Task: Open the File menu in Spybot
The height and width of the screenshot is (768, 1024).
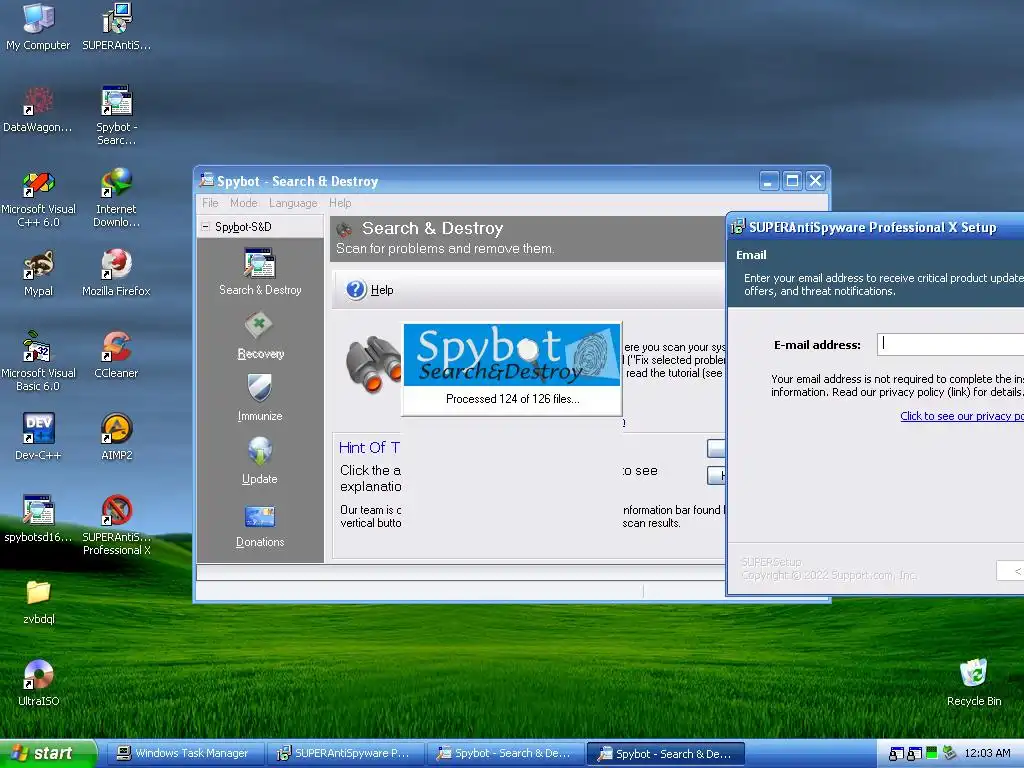Action: click(x=210, y=203)
